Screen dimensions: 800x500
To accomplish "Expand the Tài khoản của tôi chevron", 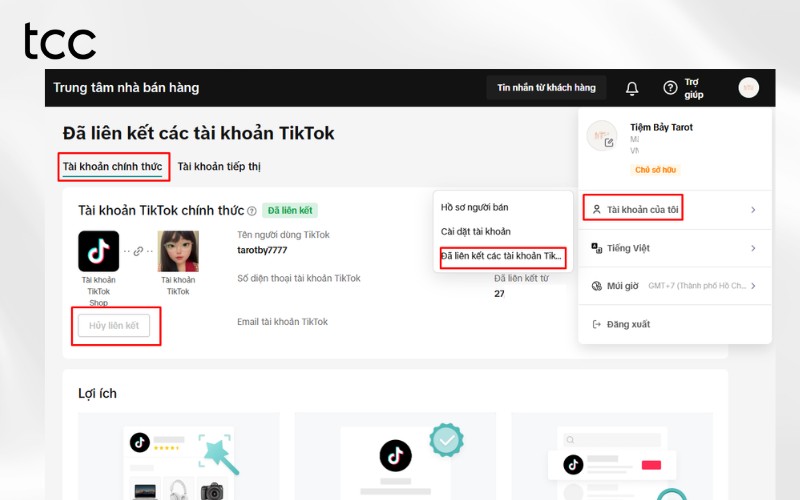I will (753, 210).
